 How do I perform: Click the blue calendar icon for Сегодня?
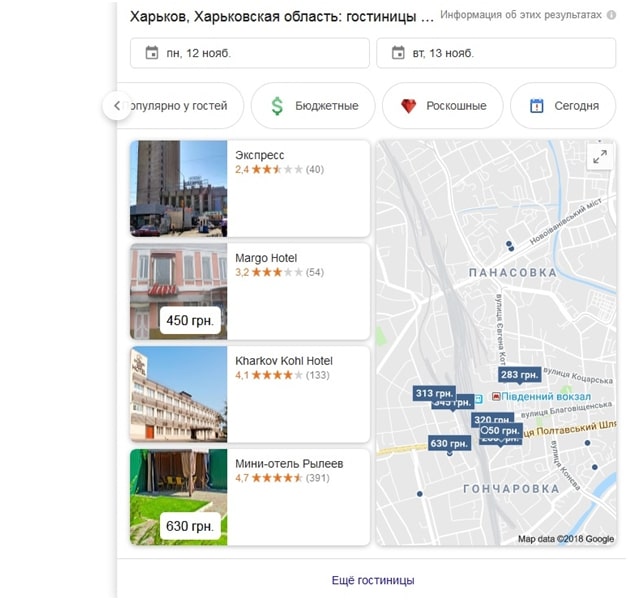(x=536, y=106)
